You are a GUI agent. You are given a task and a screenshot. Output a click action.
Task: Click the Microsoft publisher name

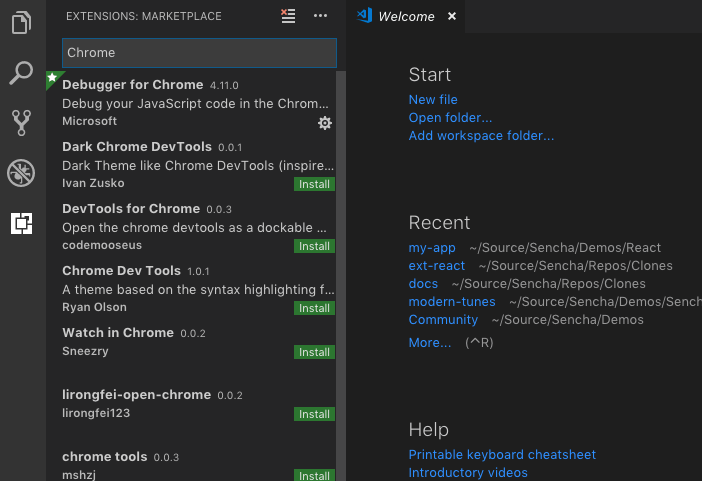90,121
